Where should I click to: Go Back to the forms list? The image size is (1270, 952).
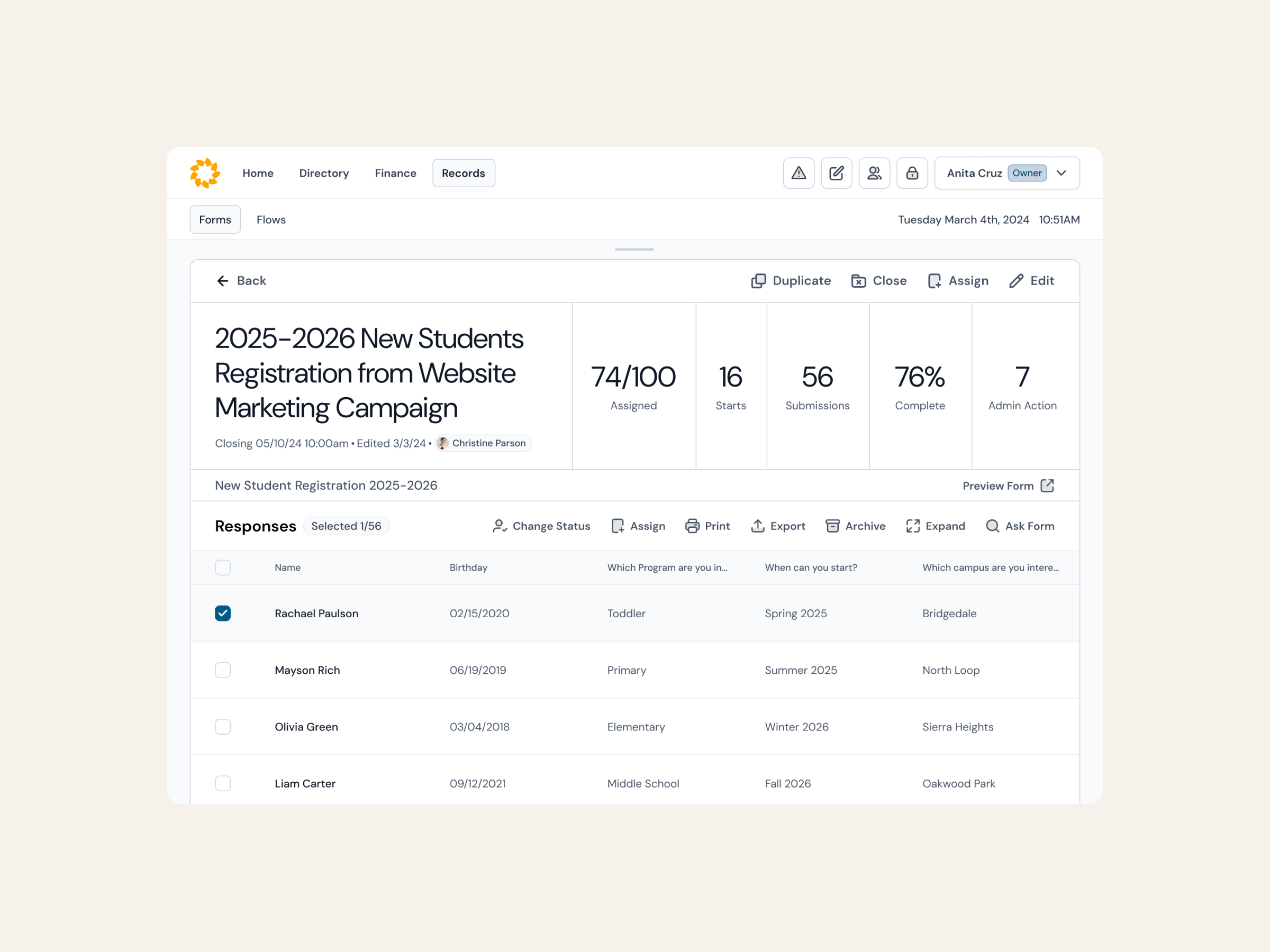(x=241, y=281)
